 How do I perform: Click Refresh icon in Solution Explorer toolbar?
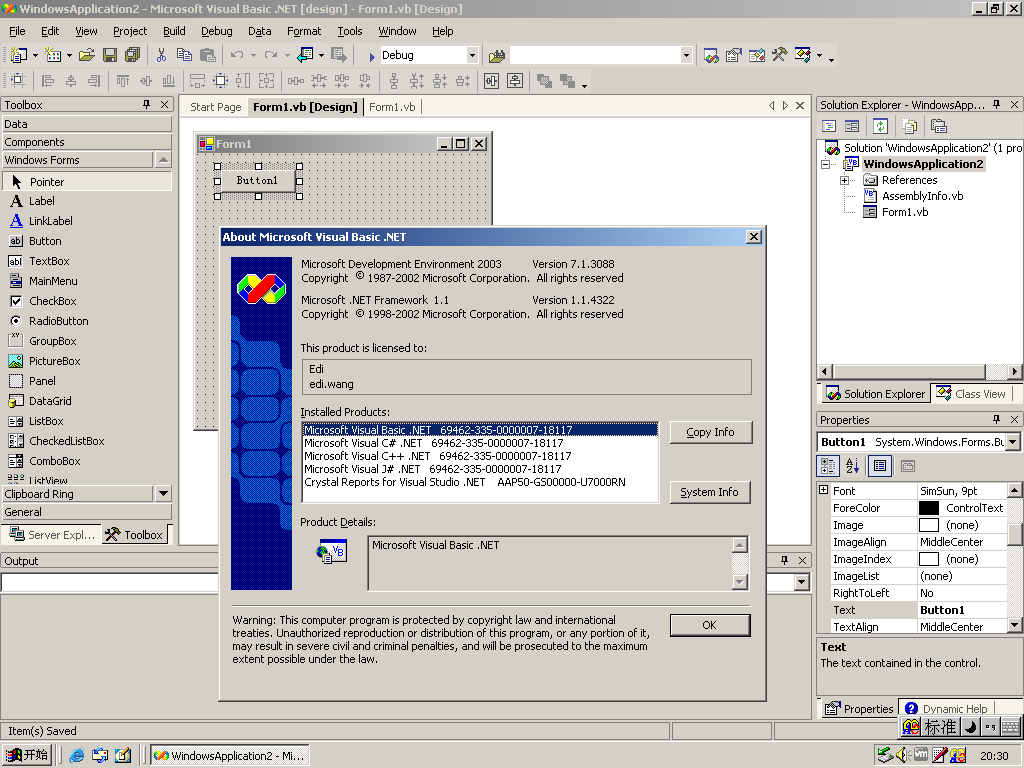tap(880, 126)
